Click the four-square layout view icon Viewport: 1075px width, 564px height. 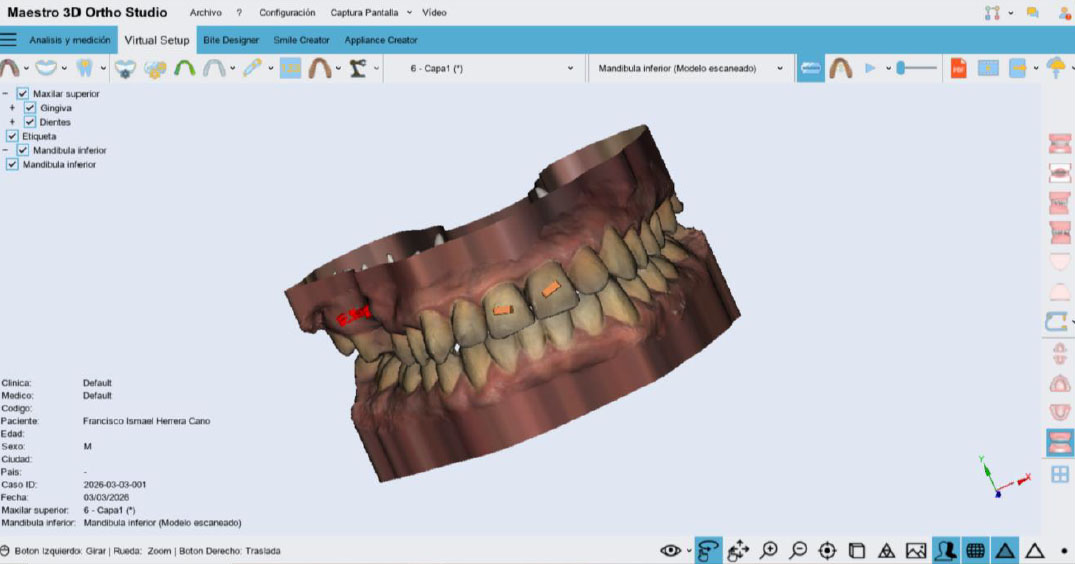pyautogui.click(x=1060, y=474)
